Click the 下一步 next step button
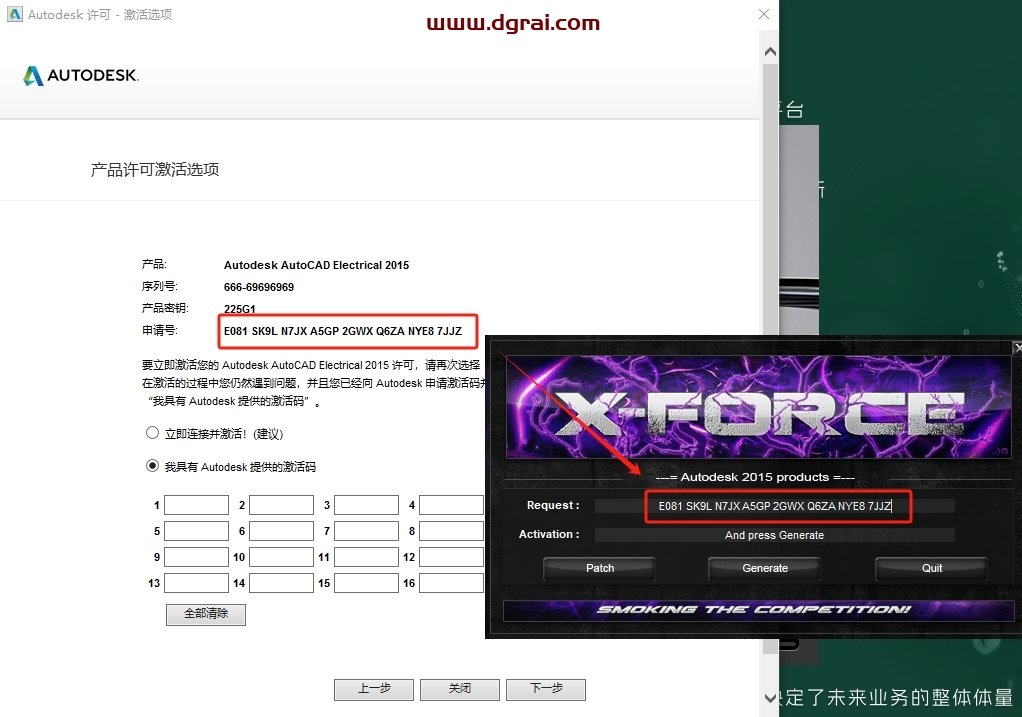The image size is (1022, 717). click(x=546, y=689)
